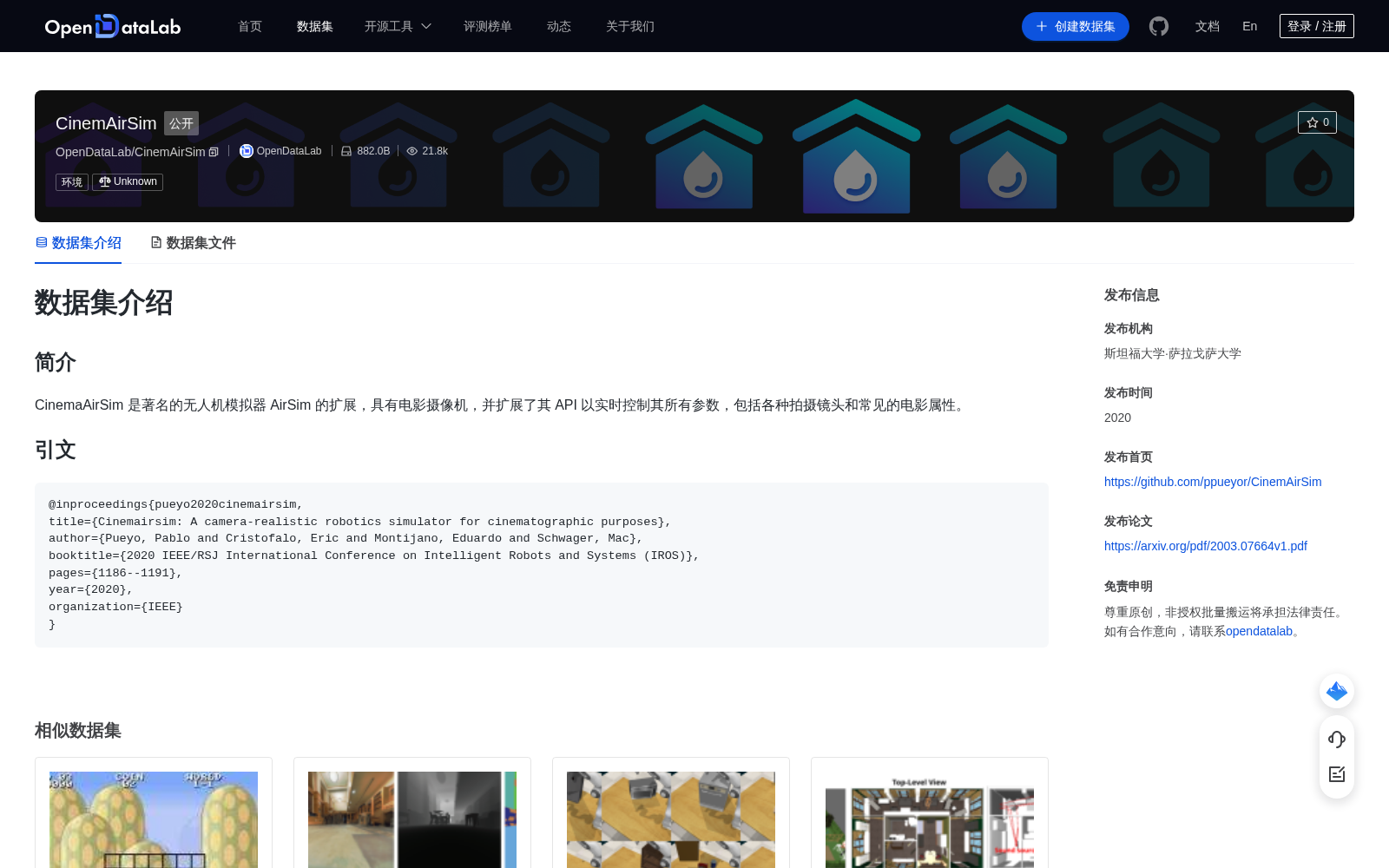The height and width of the screenshot is (868, 1389).
Task: Star the CinemAirSim dataset
Action: (1317, 122)
